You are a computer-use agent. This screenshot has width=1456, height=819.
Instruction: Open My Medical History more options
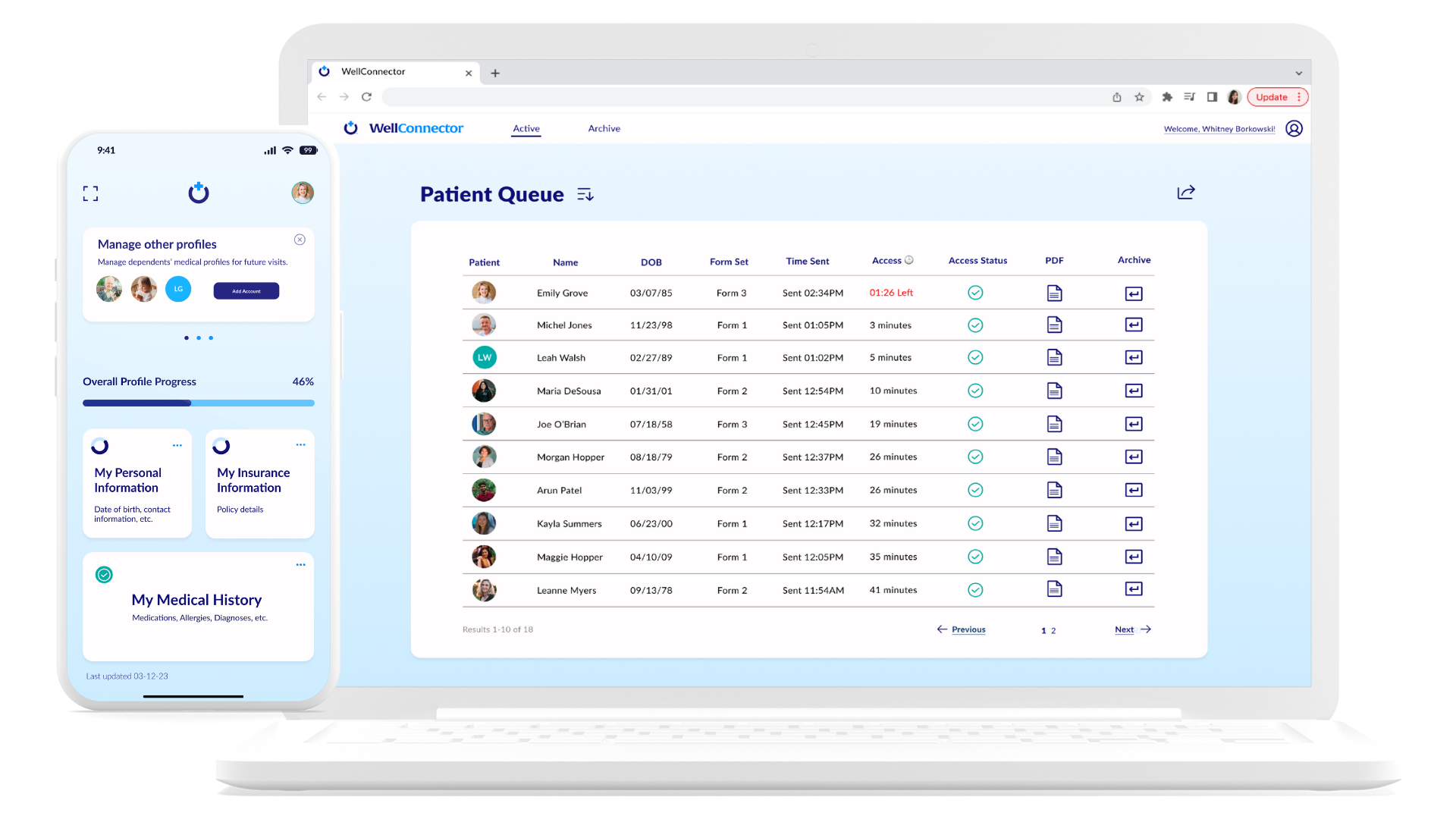tap(300, 565)
